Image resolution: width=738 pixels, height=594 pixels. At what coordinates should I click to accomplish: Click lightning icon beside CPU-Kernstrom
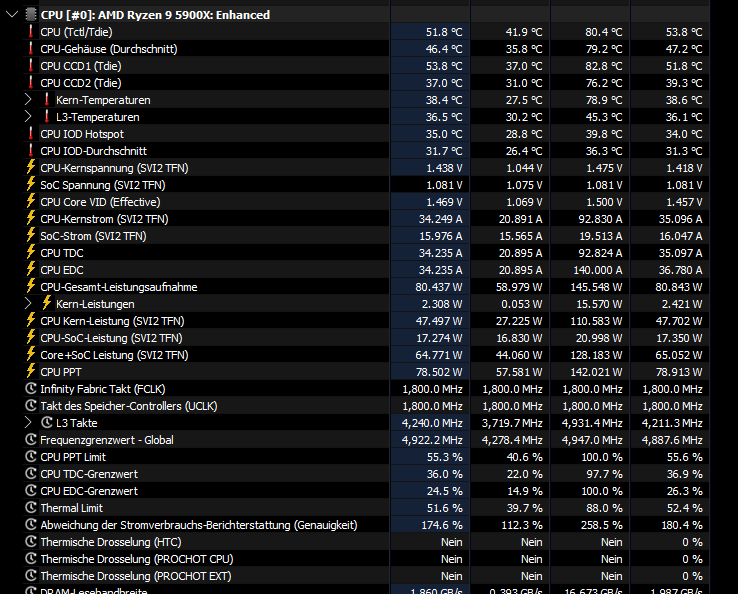coord(31,218)
